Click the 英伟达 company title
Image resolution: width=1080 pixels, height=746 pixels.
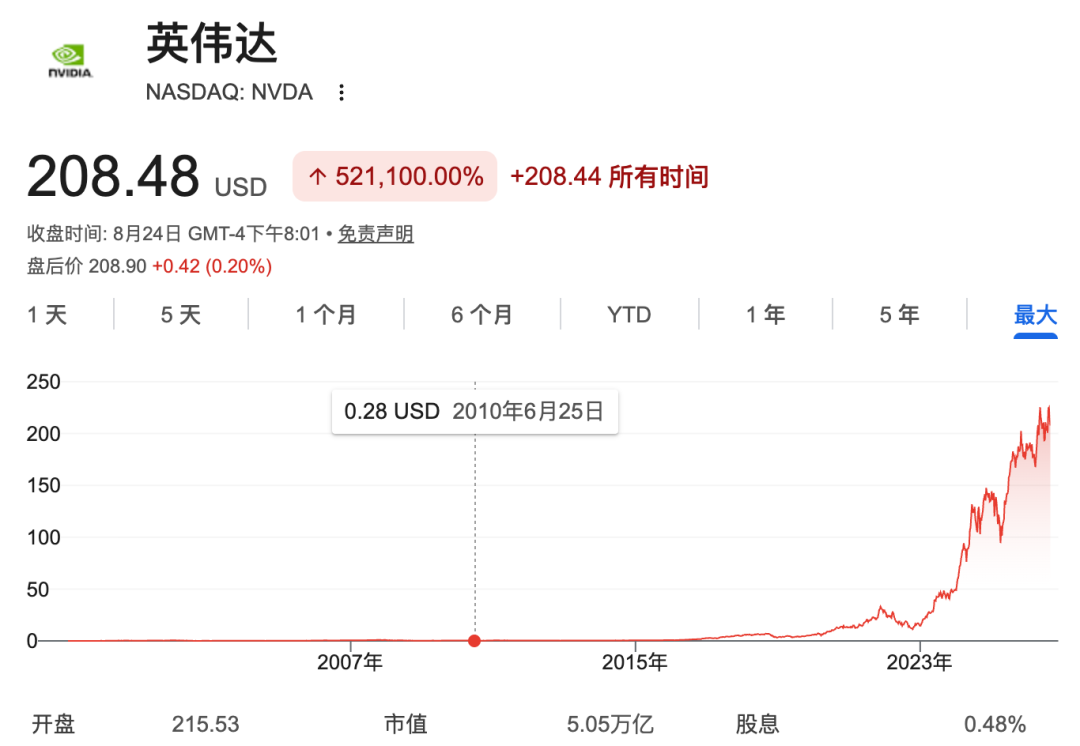tap(211, 44)
